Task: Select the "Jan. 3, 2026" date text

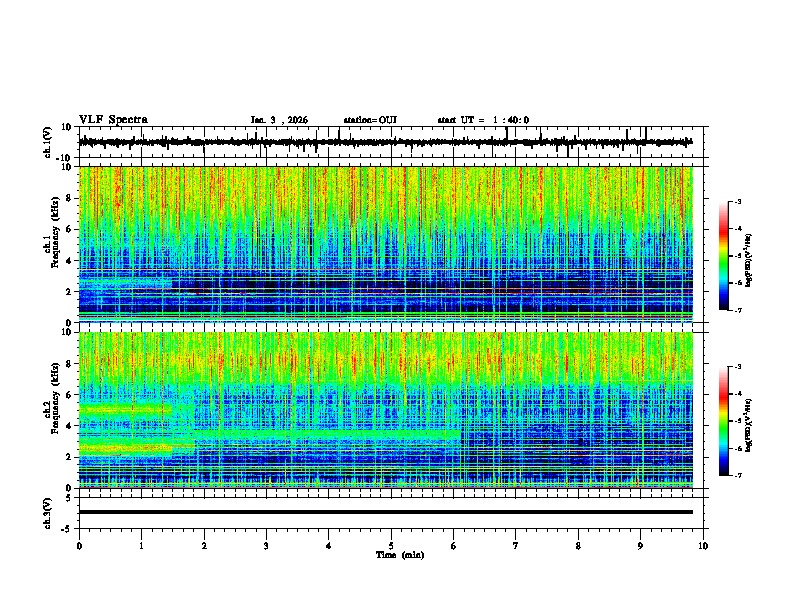Action: (279, 120)
